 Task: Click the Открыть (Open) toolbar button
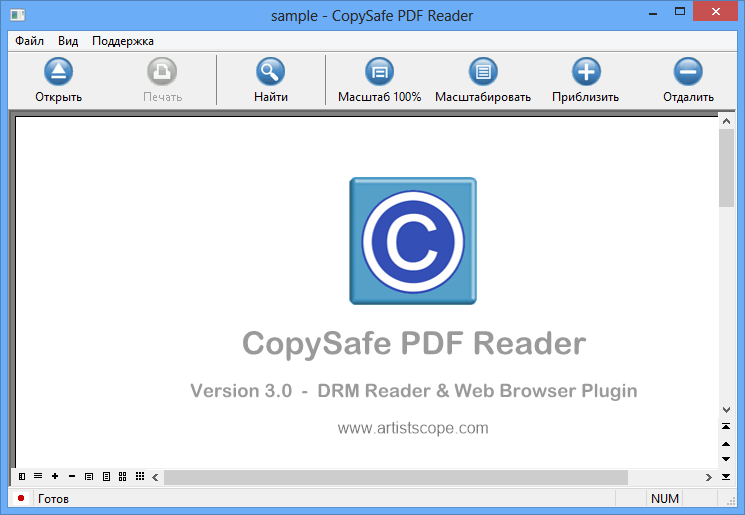[x=58, y=80]
